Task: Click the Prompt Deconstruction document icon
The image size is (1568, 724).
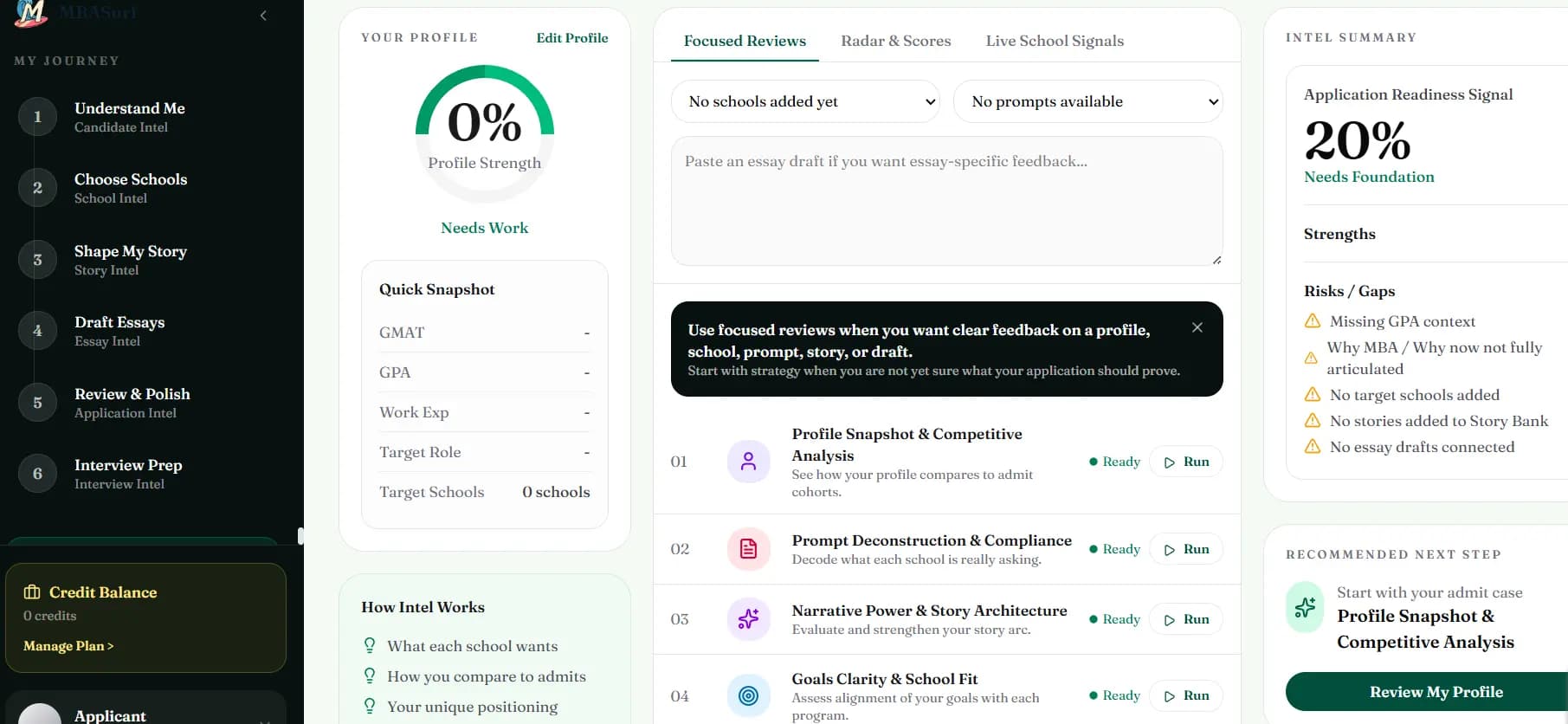Action: point(748,549)
